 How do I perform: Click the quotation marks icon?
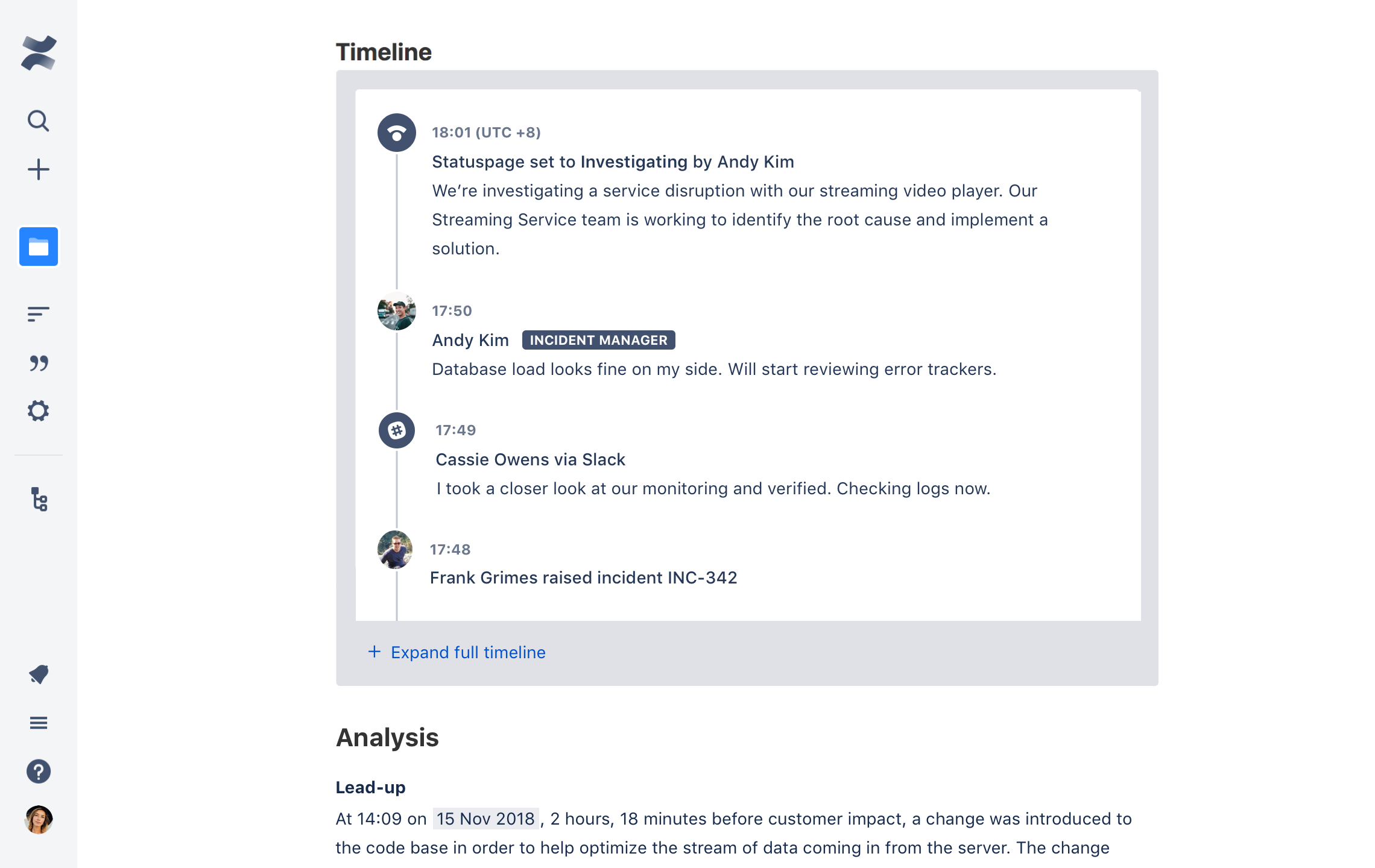pyautogui.click(x=39, y=363)
